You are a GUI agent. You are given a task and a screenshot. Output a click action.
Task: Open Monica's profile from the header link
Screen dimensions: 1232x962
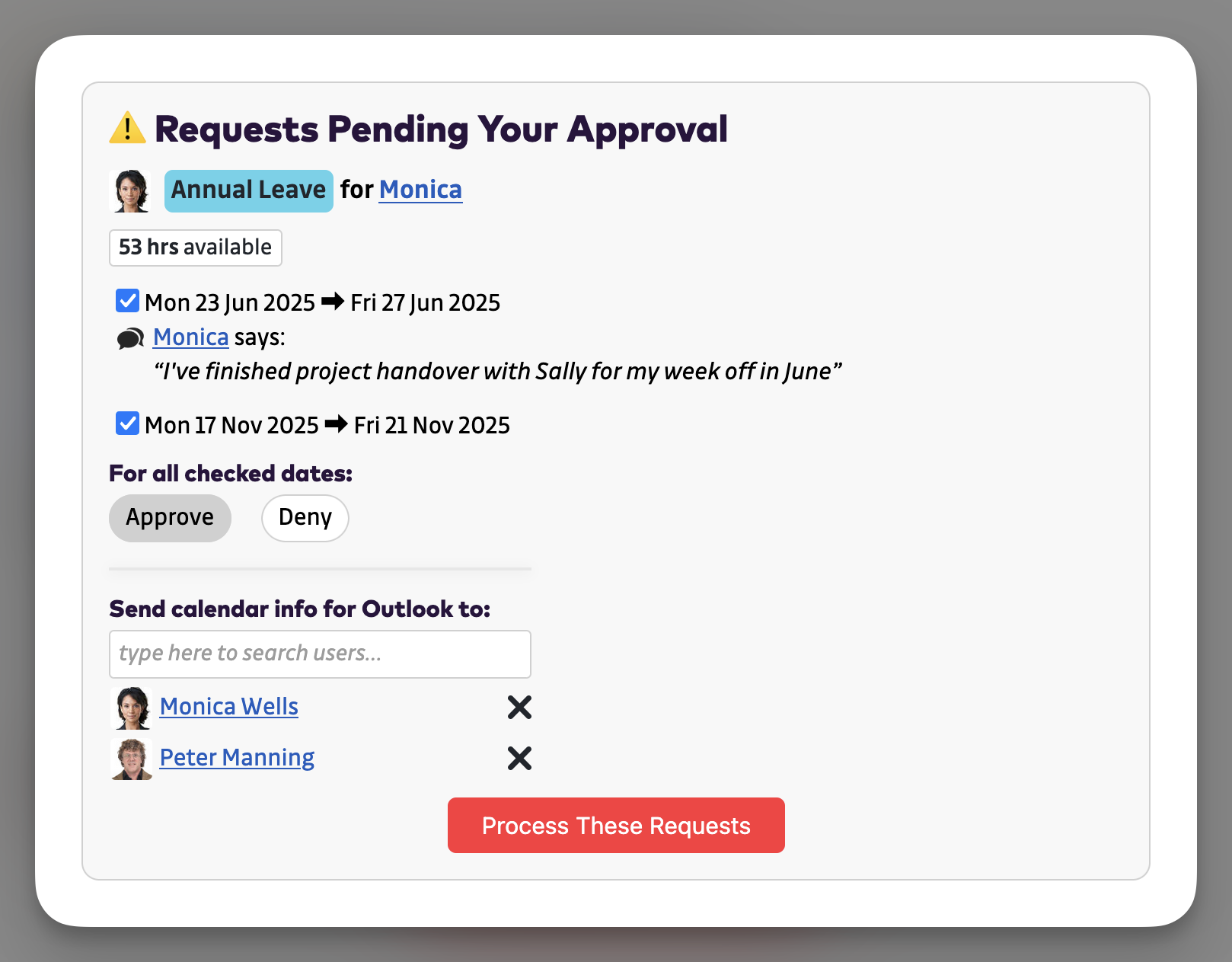coord(420,190)
